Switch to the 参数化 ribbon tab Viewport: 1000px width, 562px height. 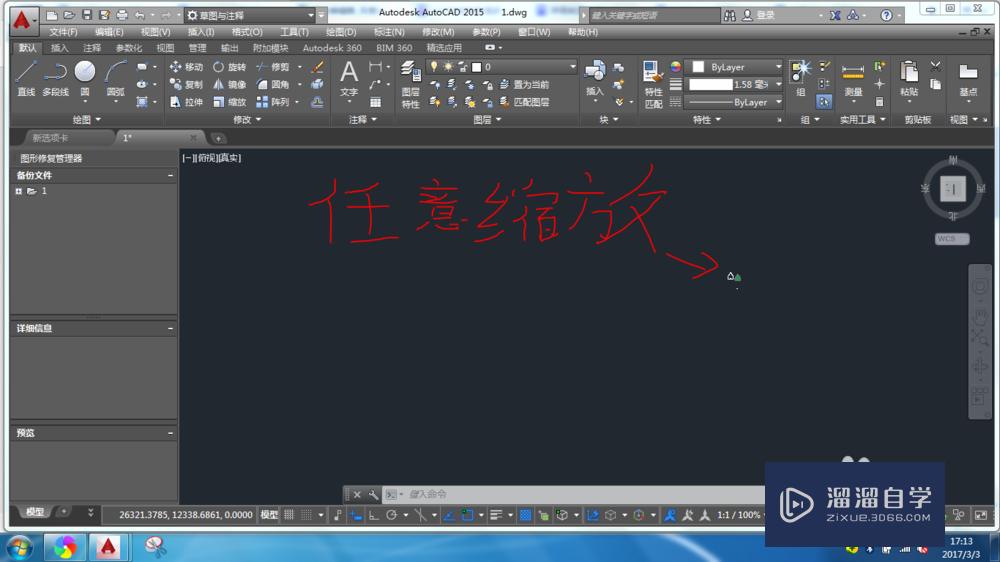tap(129, 48)
